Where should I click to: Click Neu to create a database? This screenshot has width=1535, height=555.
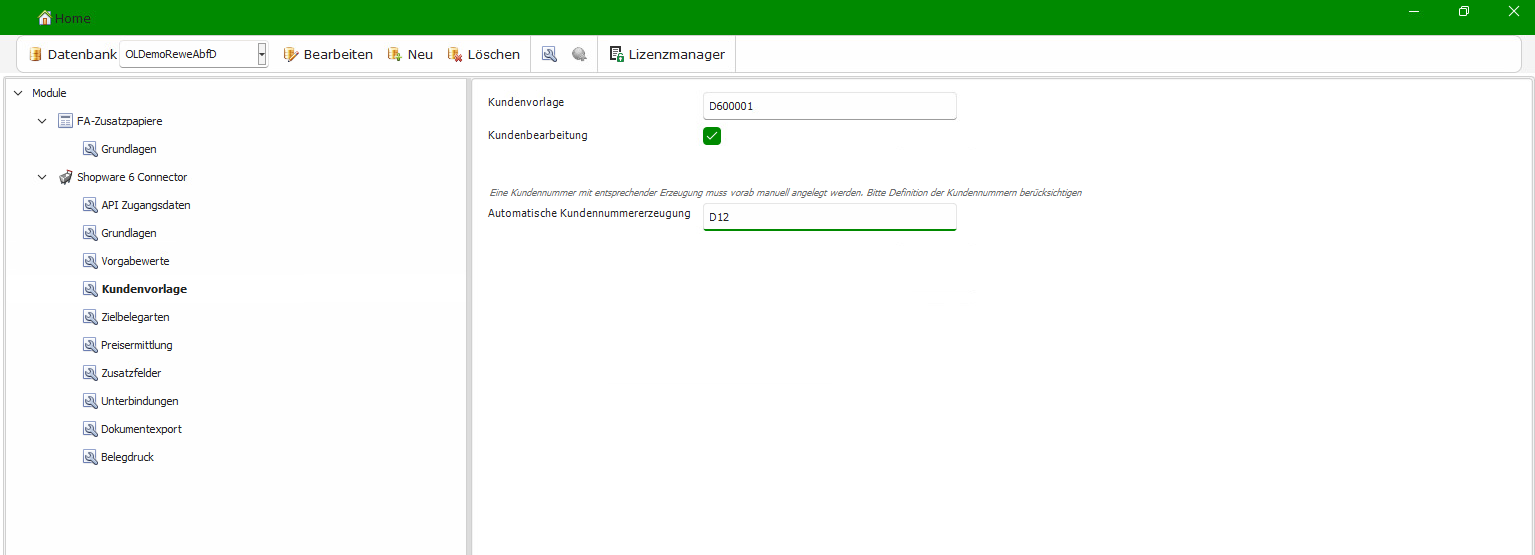click(411, 55)
